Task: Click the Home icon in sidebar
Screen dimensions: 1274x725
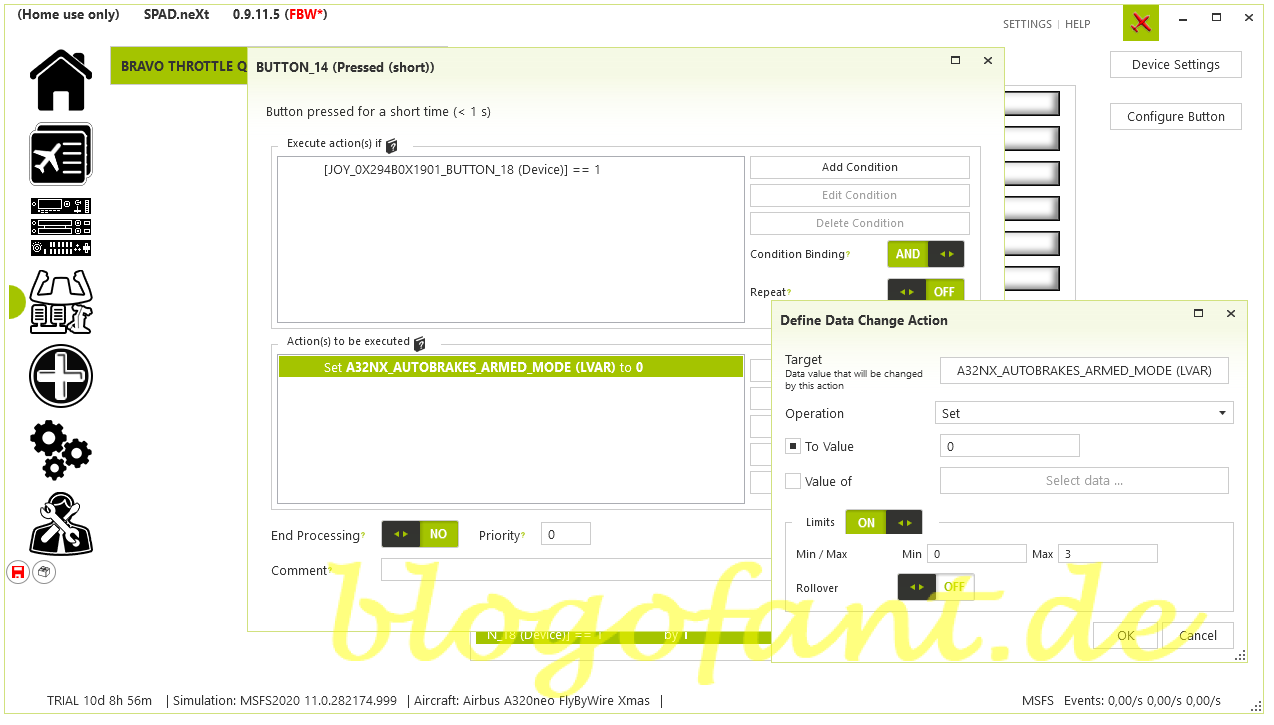Action: (x=61, y=80)
